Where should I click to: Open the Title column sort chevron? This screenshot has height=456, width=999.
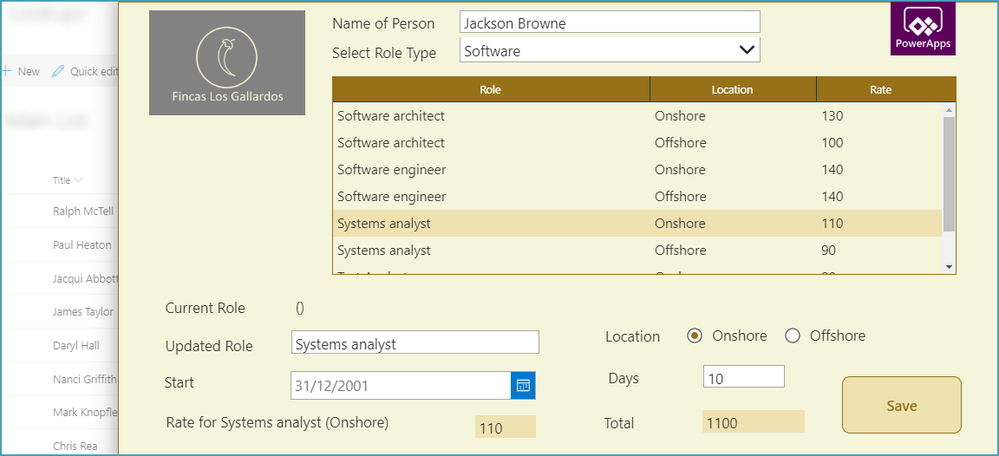click(x=79, y=181)
